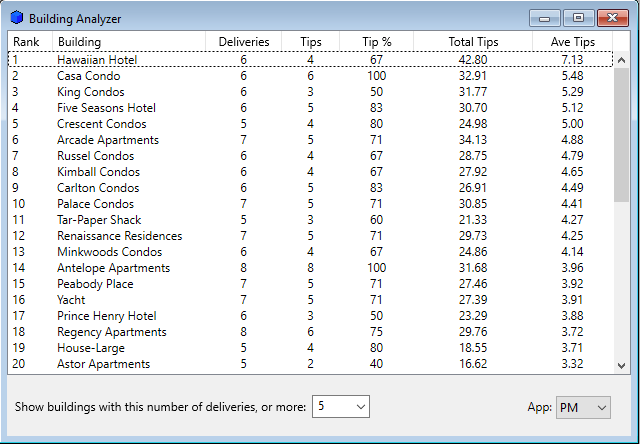This screenshot has height=444, width=640.
Task: Click the scrollbar up arrow
Action: click(x=621, y=60)
